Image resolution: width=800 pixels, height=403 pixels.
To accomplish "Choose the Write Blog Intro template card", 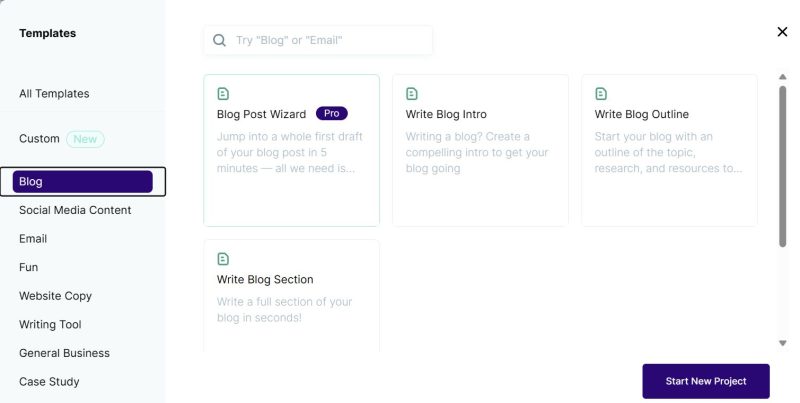I will coord(480,150).
